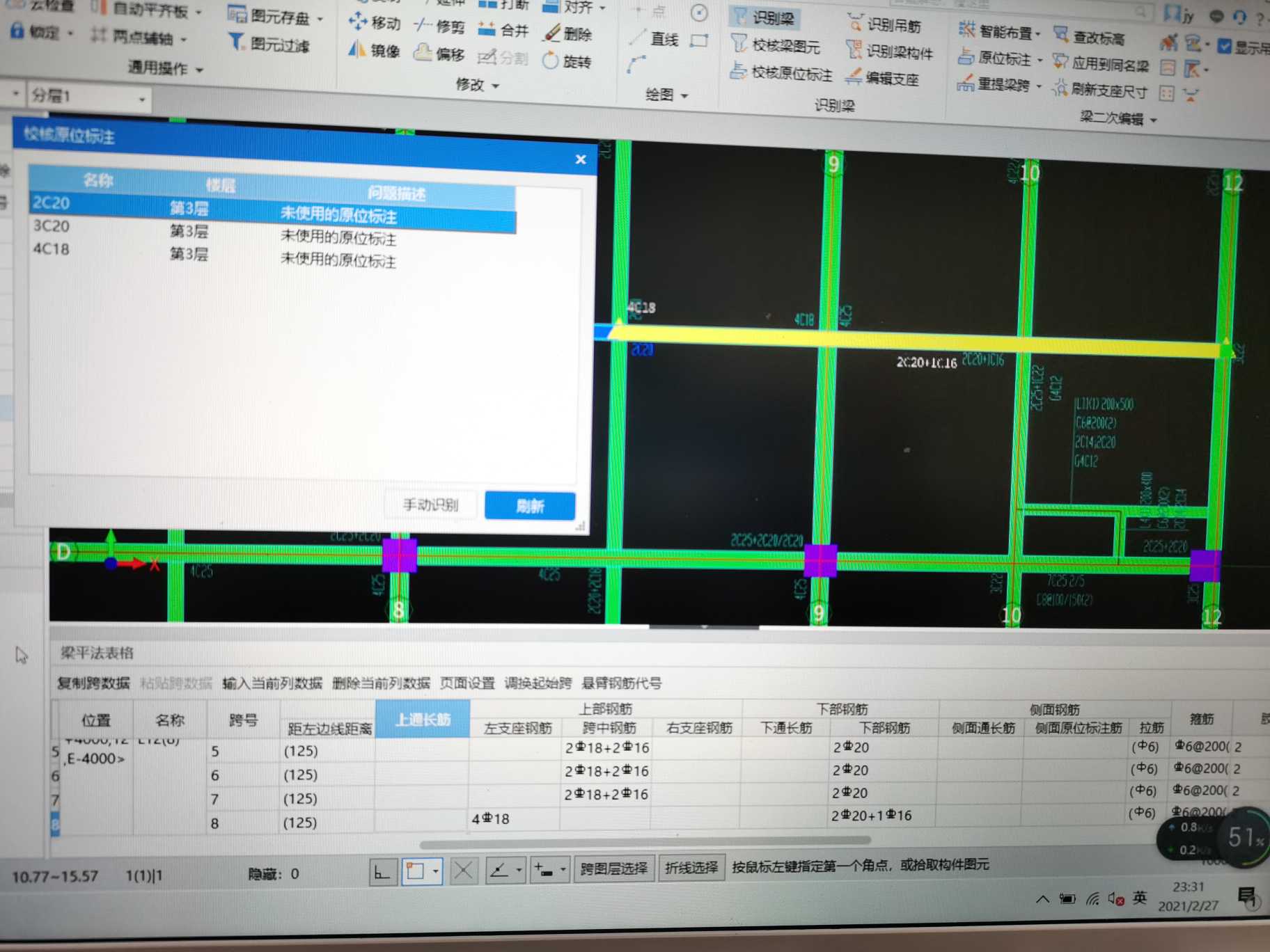This screenshot has width=1270, height=952.
Task: Click the 上通长筋 column header
Action: (x=423, y=720)
